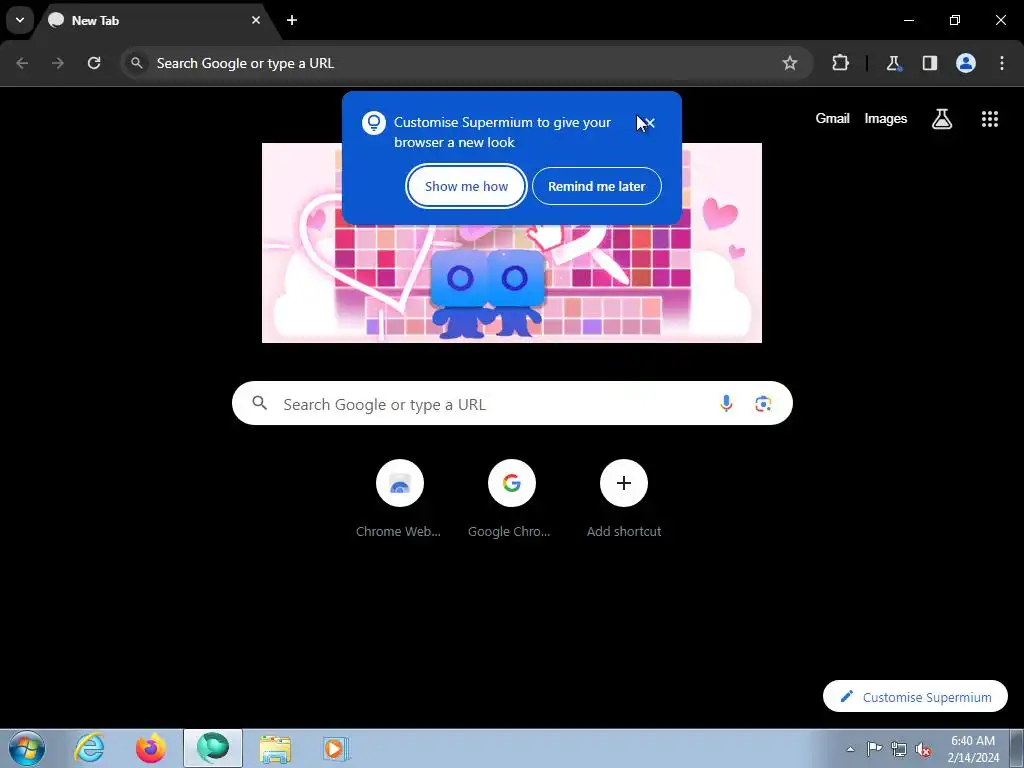Click the lightbulb icon in the popup
Screen dimensions: 1024x768
coord(374,122)
